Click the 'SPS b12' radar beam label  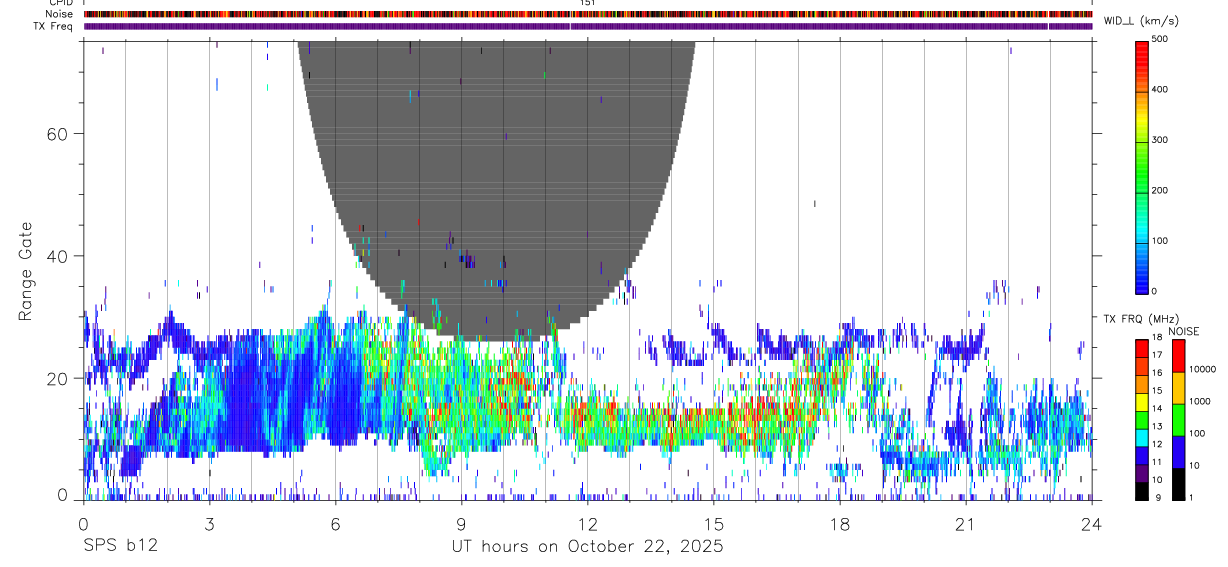pos(120,547)
